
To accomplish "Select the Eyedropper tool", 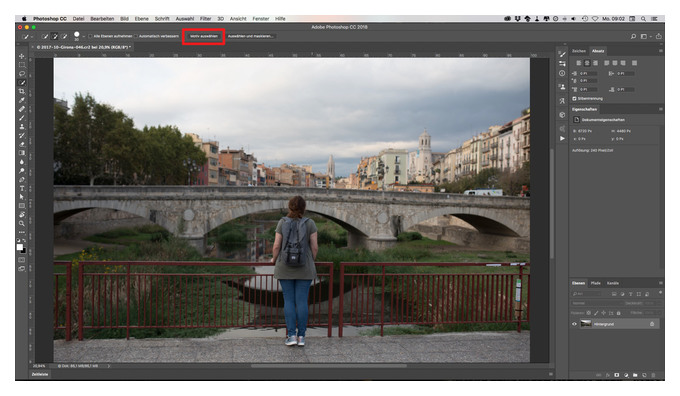I will coord(22,100).
